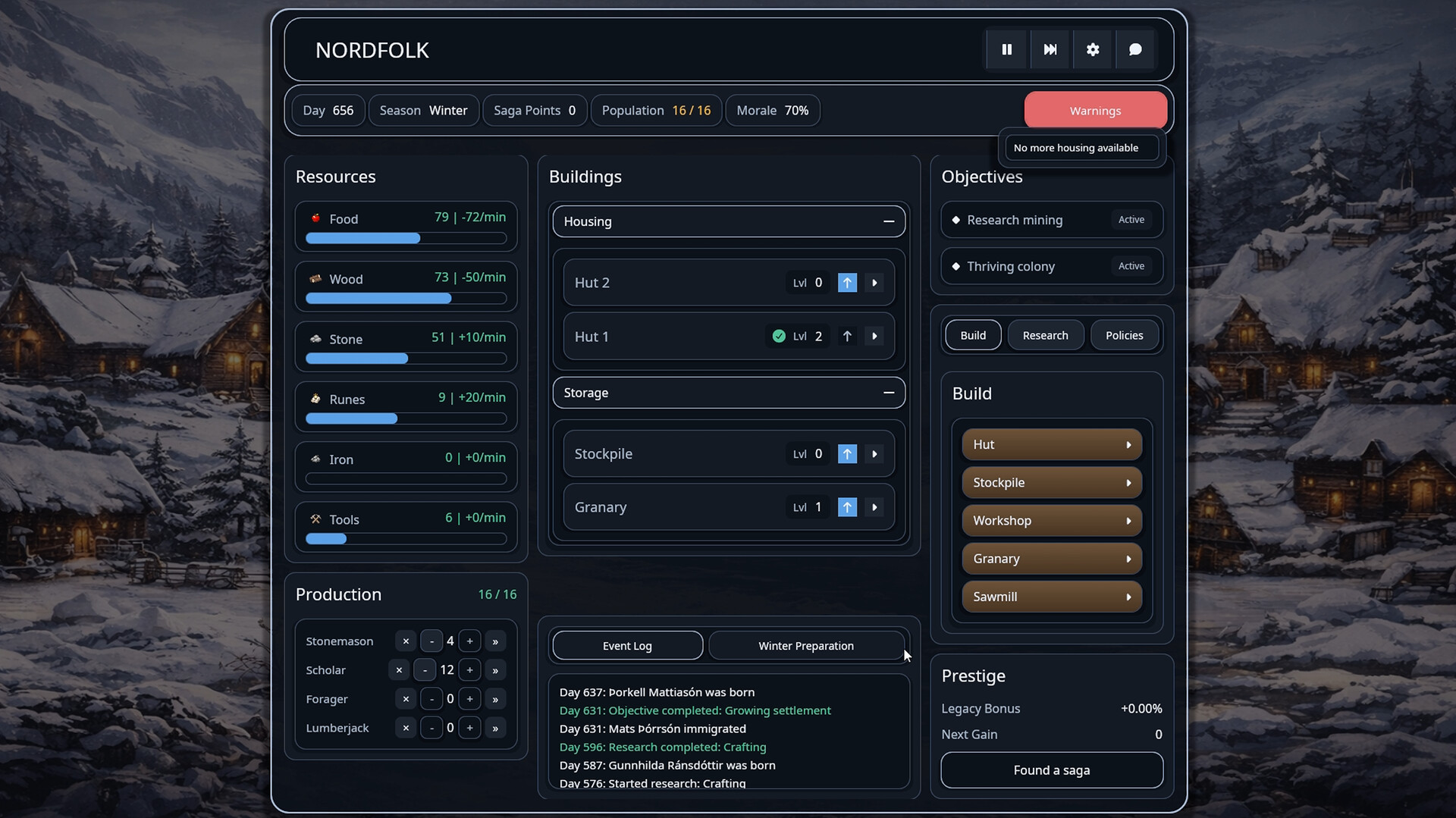
Task: Build a Workshop
Action: tap(1052, 521)
